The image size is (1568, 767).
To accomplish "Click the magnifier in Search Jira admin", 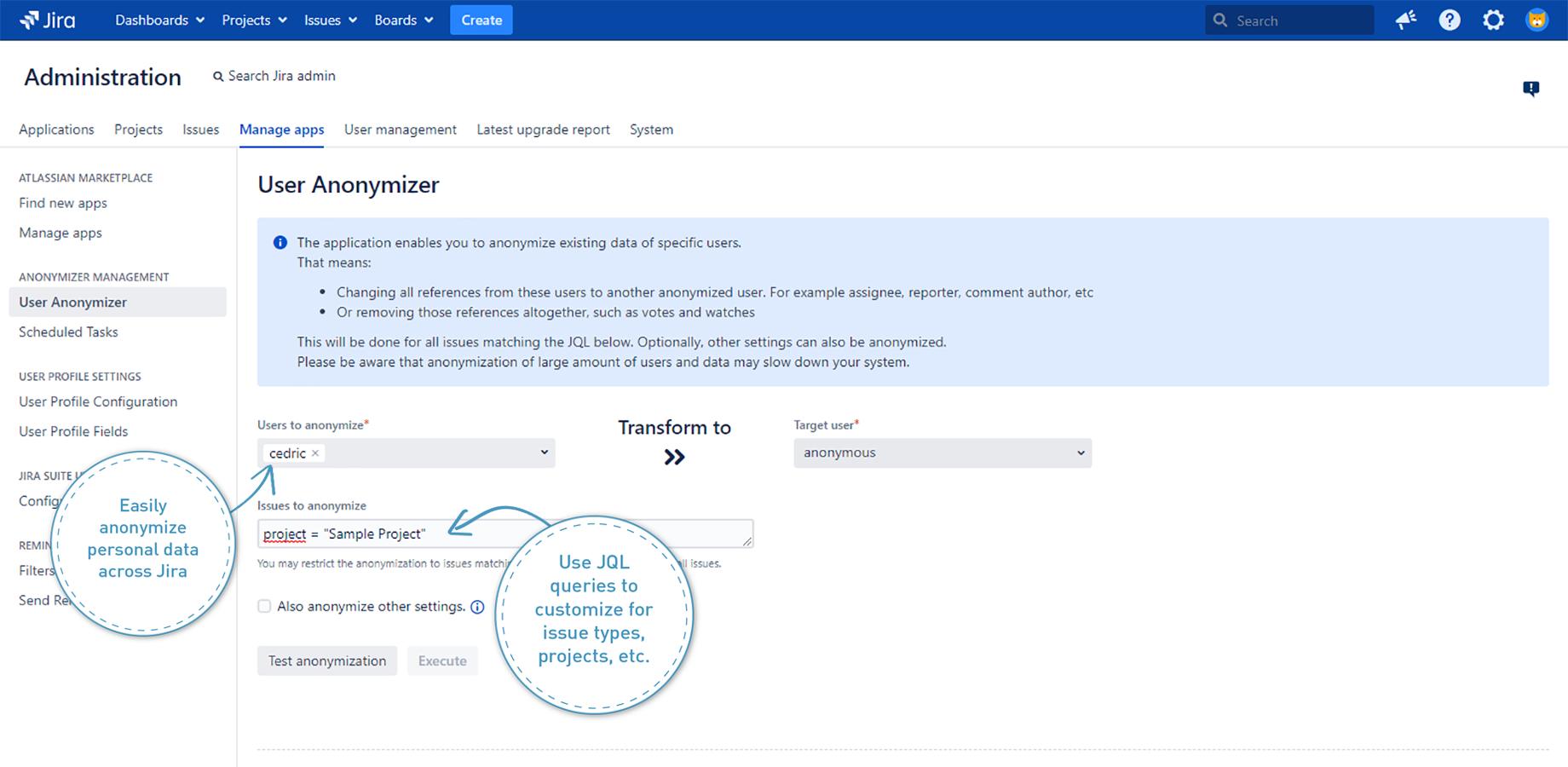I will [x=218, y=77].
